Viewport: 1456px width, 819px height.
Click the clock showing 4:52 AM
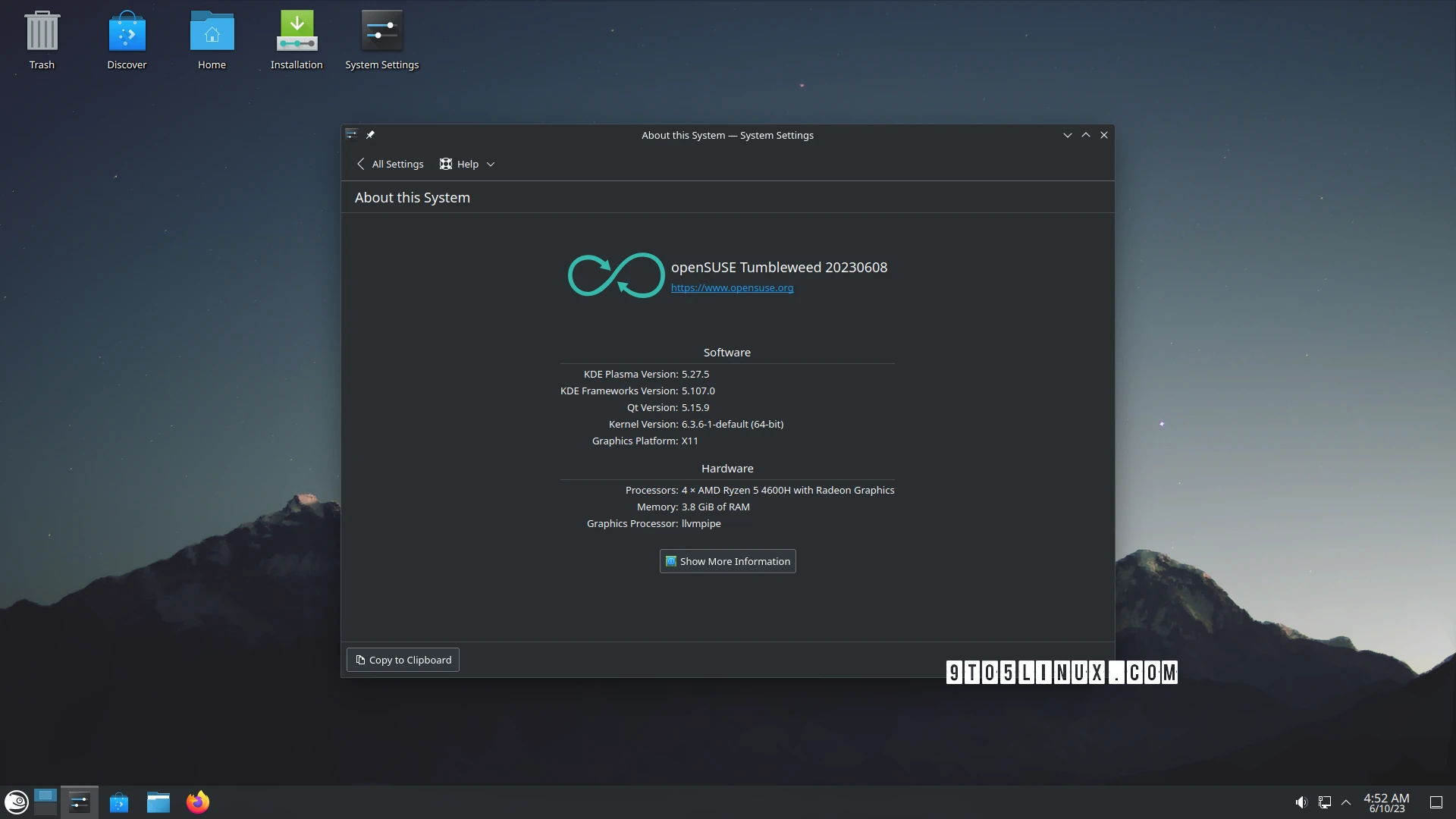click(x=1385, y=802)
